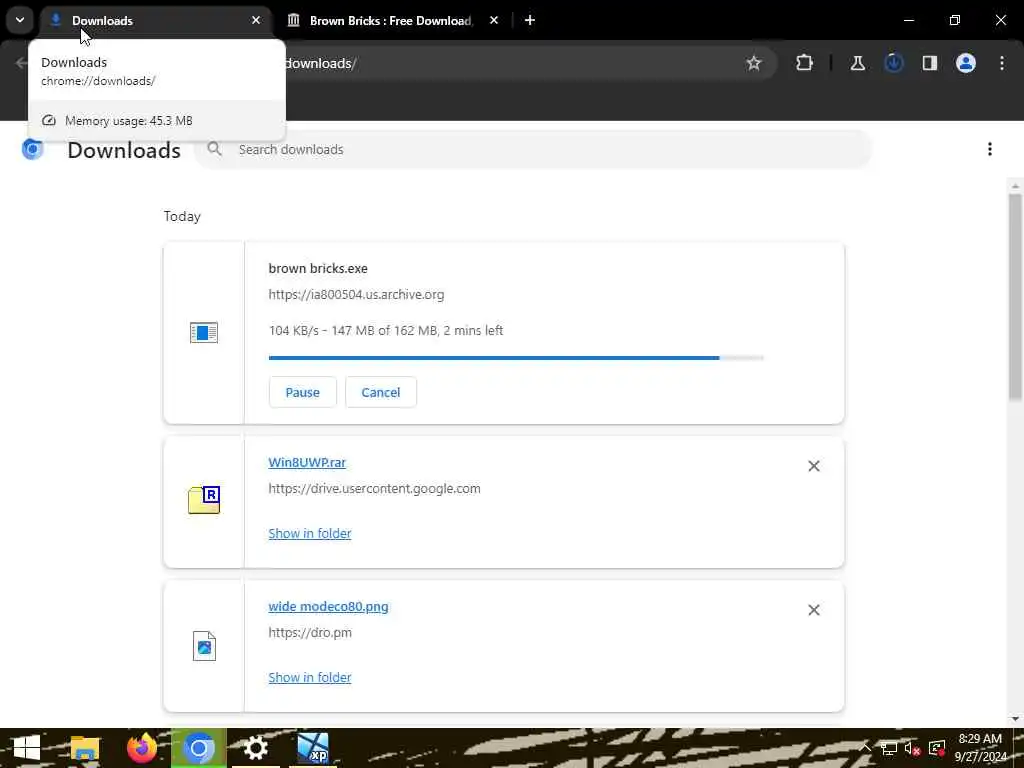This screenshot has height=768, width=1024.
Task: Open File Explorer from the taskbar
Action: 85,748
